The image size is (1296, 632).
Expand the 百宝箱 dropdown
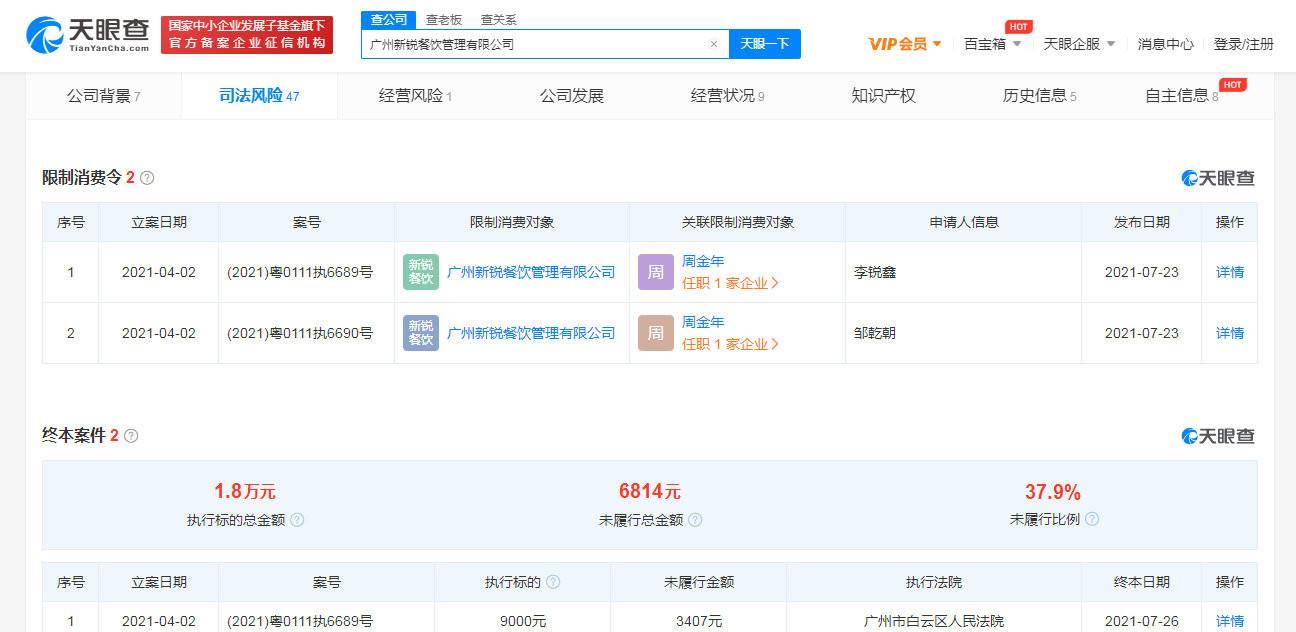tap(992, 44)
